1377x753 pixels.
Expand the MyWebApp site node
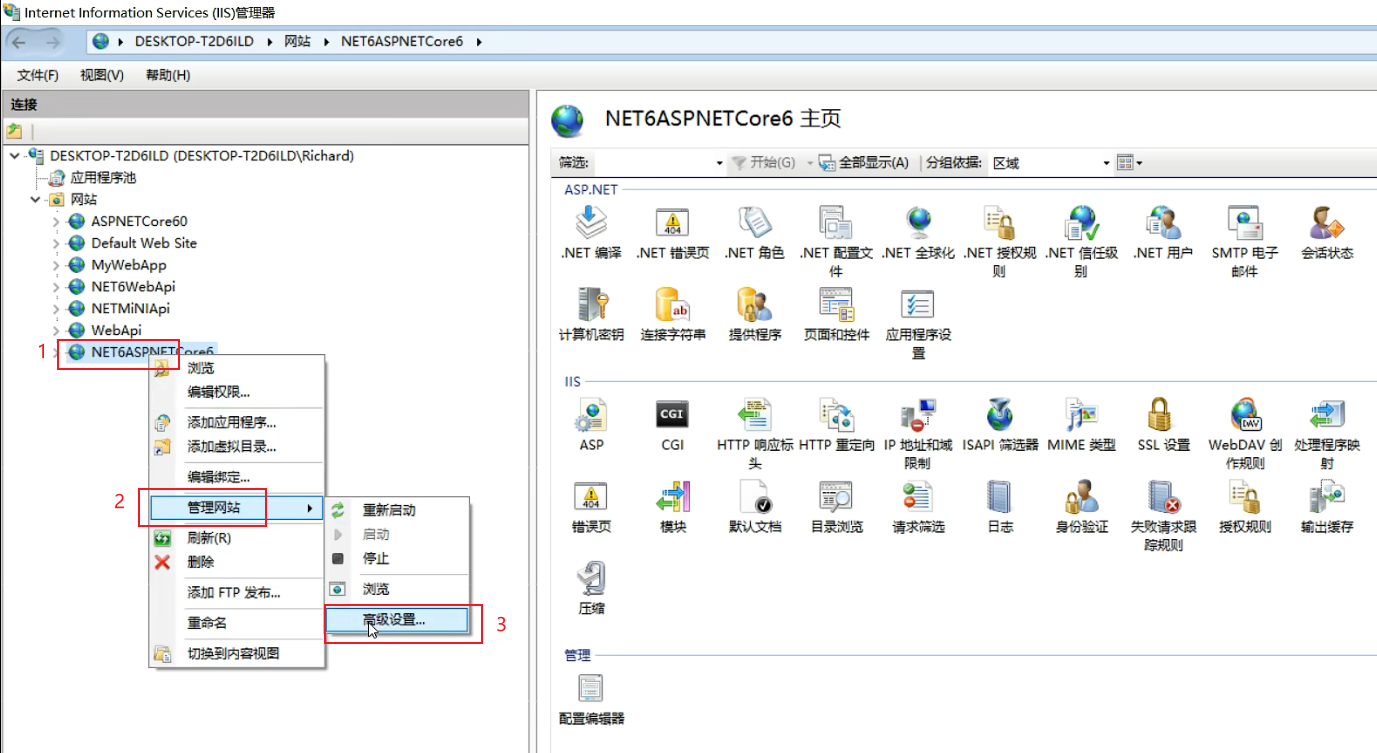[x=56, y=266]
